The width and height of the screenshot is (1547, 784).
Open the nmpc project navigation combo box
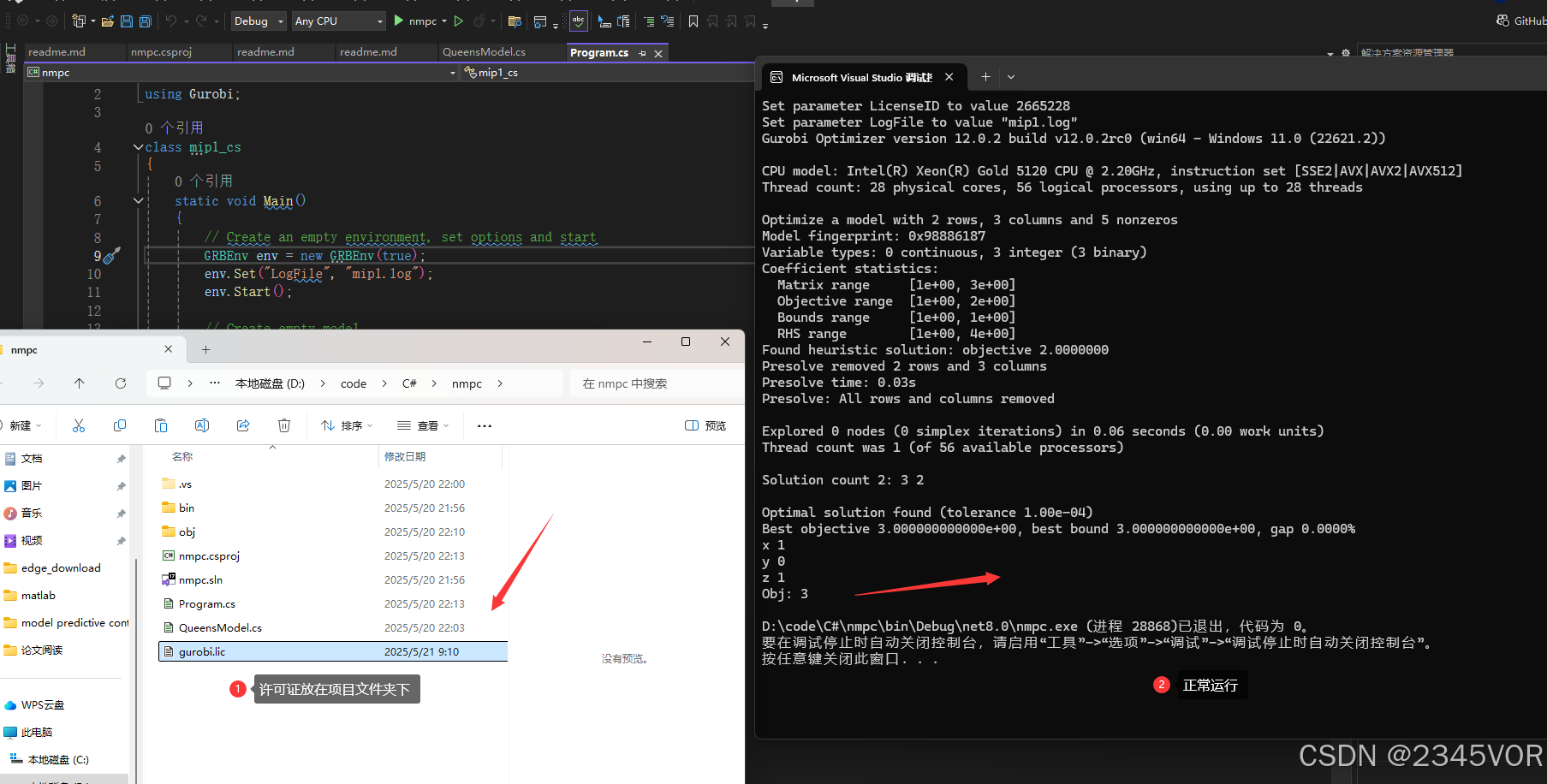click(242, 73)
